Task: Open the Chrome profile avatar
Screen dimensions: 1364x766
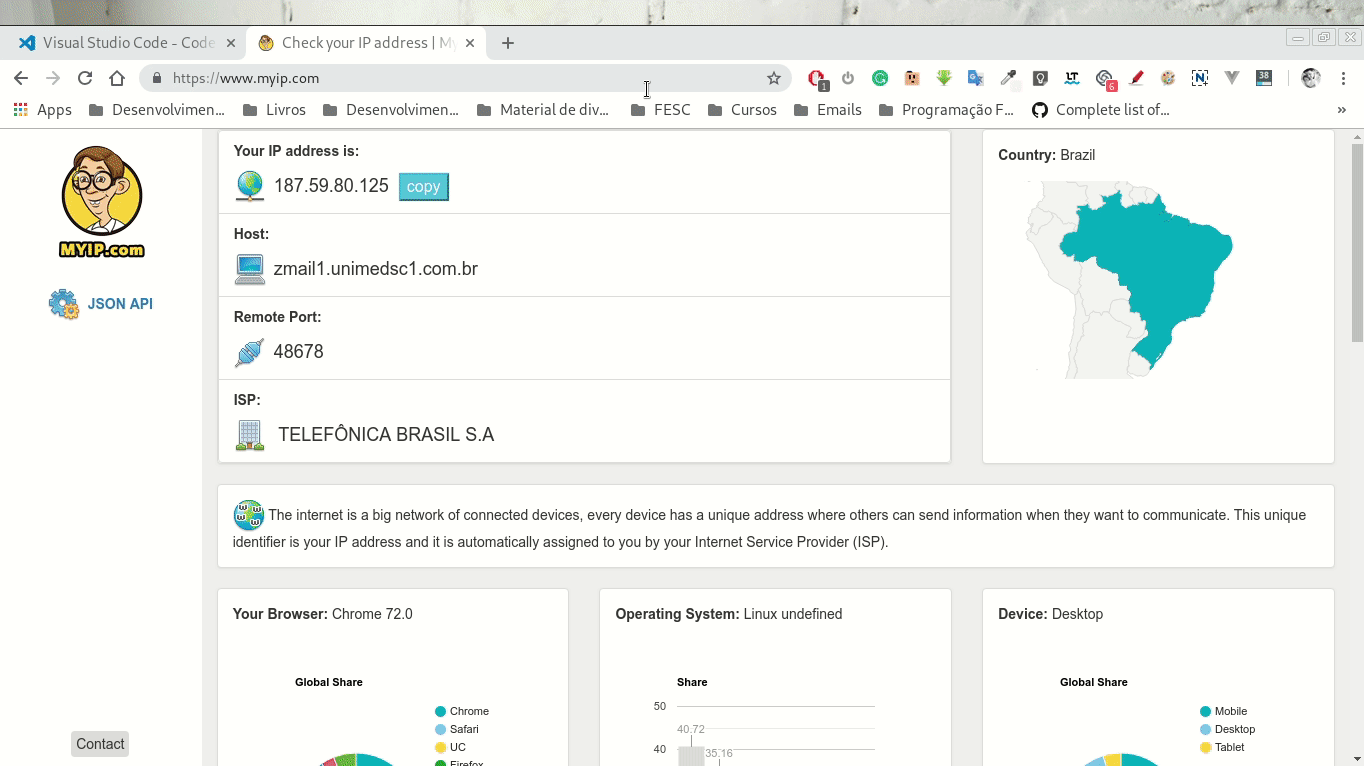Action: pyautogui.click(x=1311, y=78)
